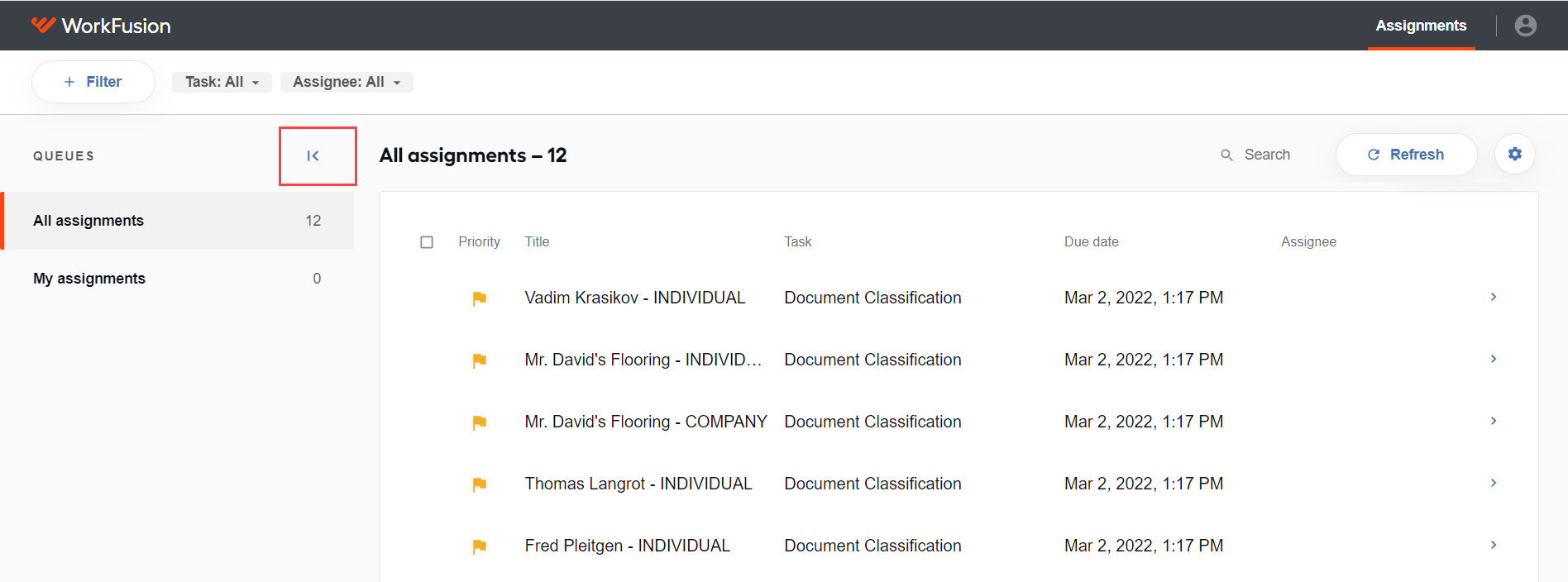Focus the Search input field
The height and width of the screenshot is (582, 1568).
[x=1266, y=155]
